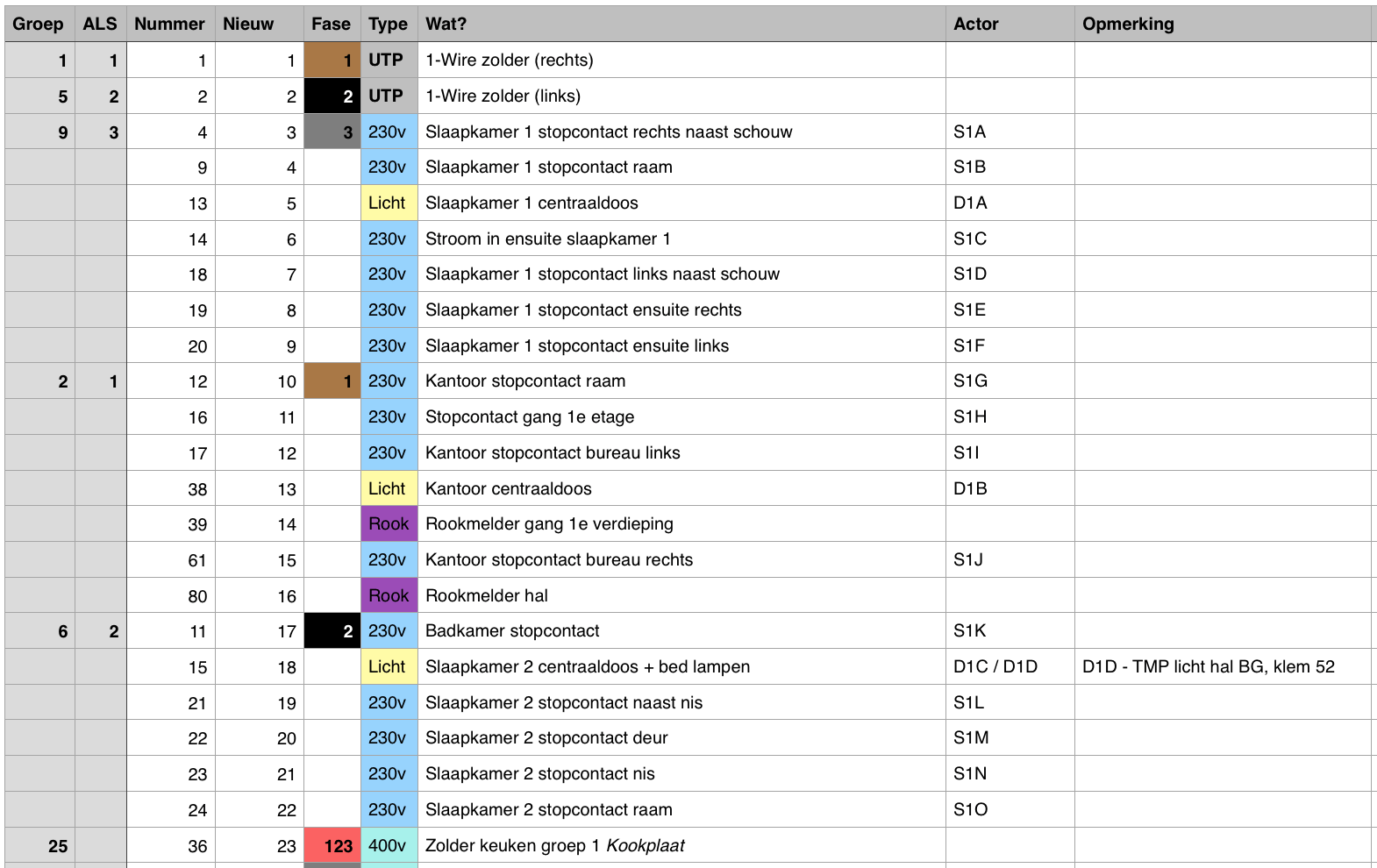Click the "Fase" column header

[331, 24]
